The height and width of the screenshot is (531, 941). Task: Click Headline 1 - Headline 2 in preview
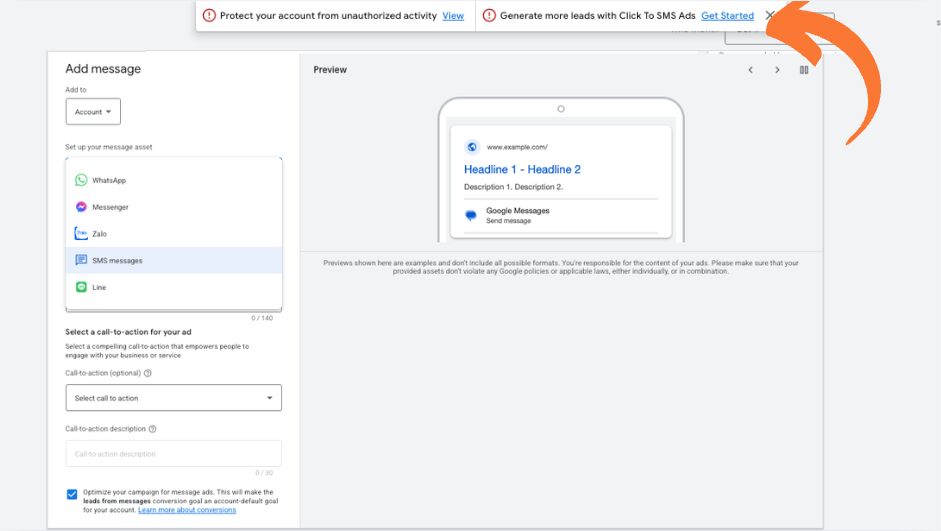pyautogui.click(x=522, y=170)
